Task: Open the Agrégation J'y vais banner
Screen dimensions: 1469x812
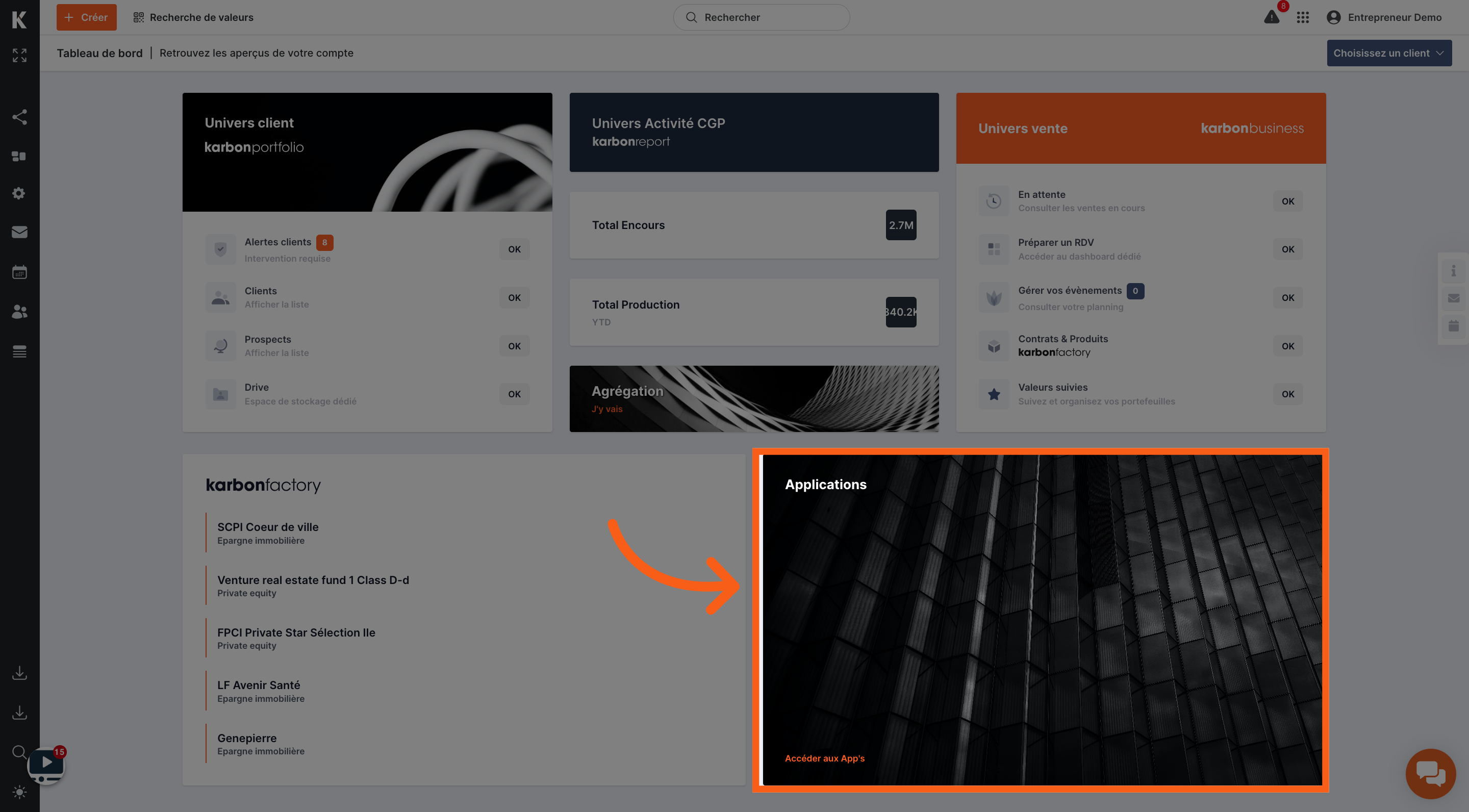Action: pos(754,398)
